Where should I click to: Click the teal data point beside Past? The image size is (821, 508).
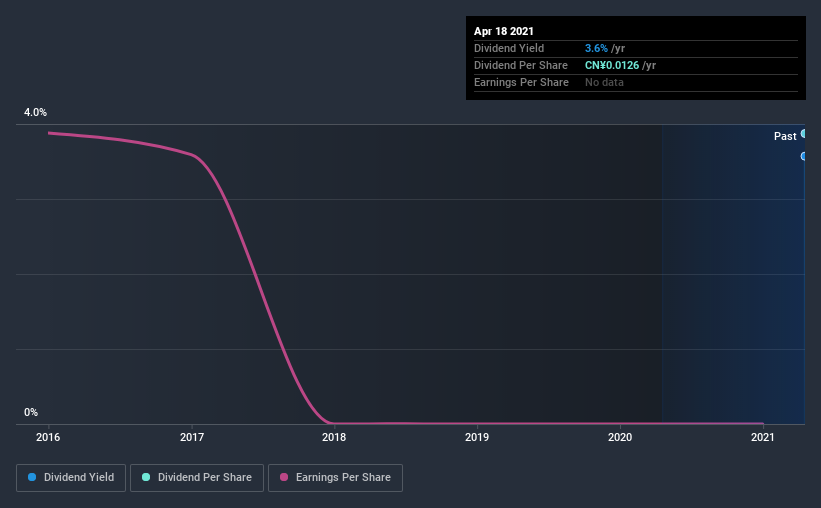(x=803, y=134)
